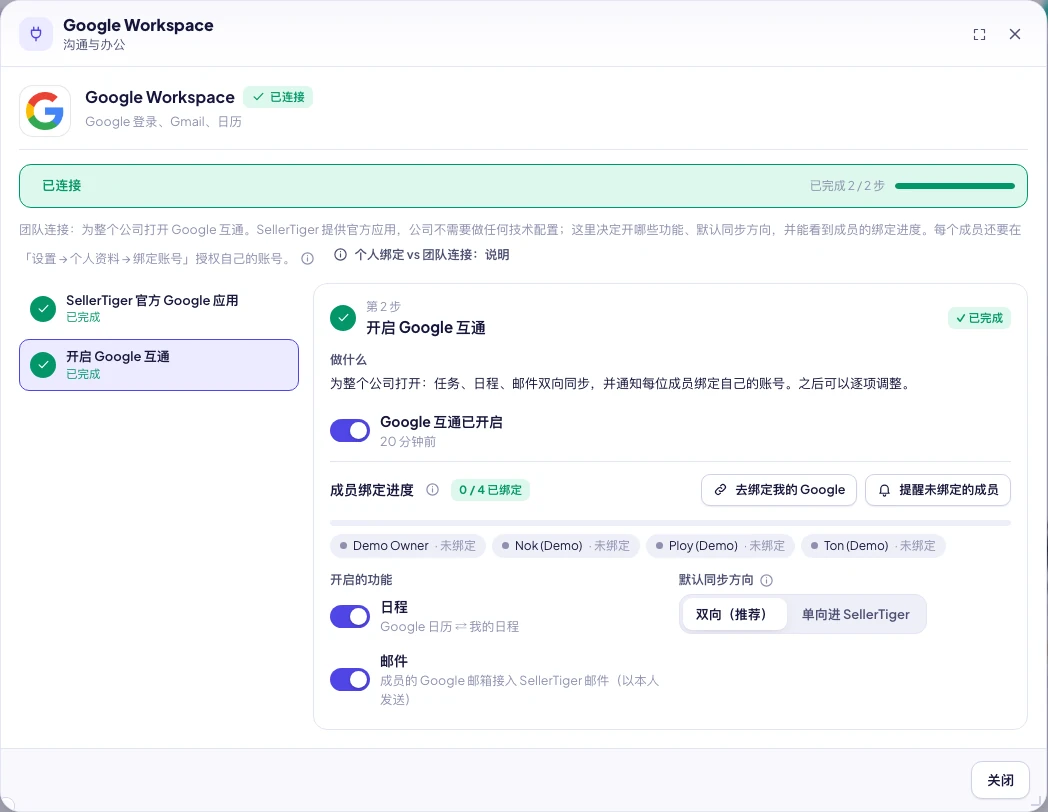The height and width of the screenshot is (812, 1048).
Task: Toggle the 邮件 sync switch
Action: (350, 680)
